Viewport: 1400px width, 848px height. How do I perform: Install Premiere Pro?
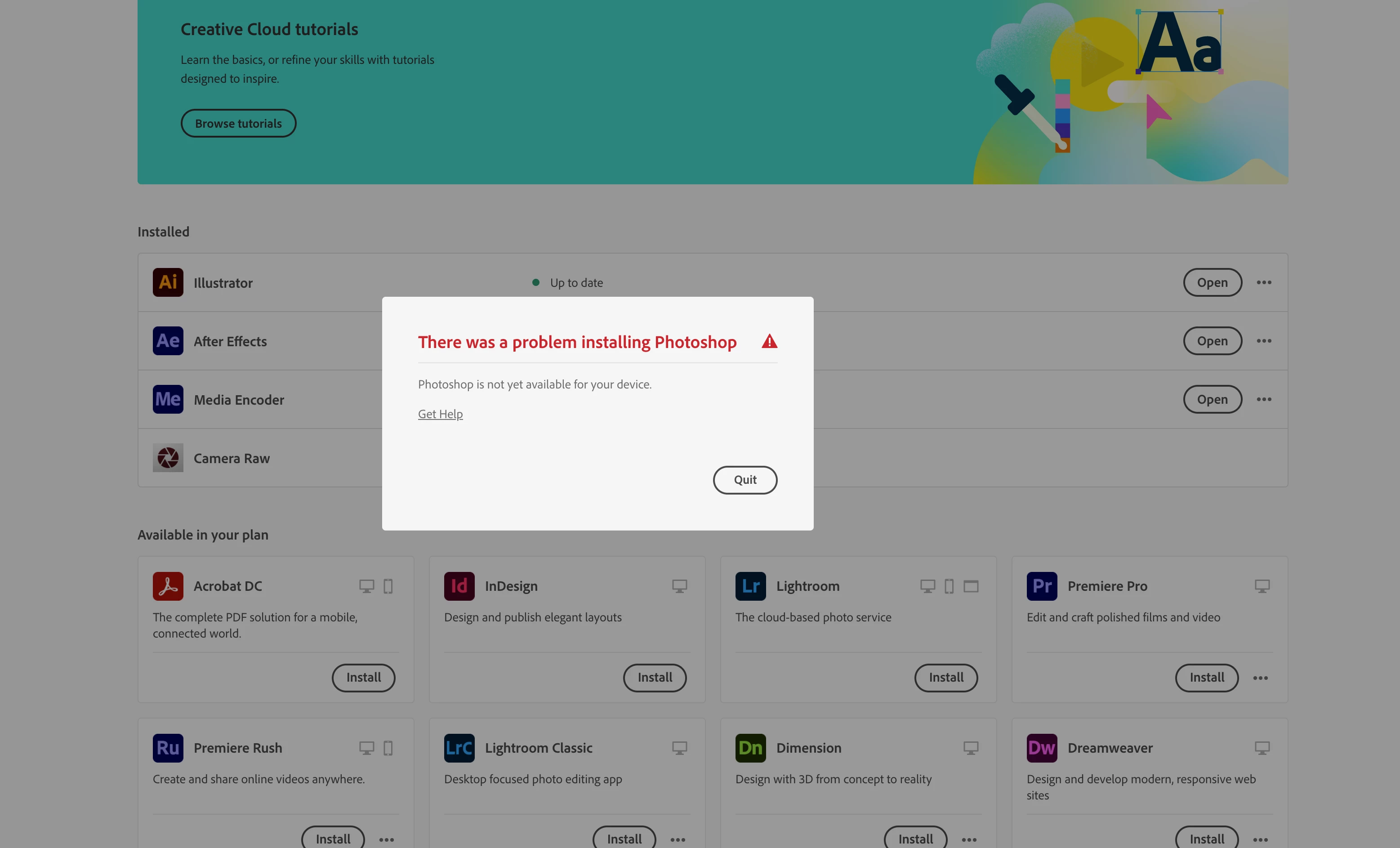tap(1207, 678)
